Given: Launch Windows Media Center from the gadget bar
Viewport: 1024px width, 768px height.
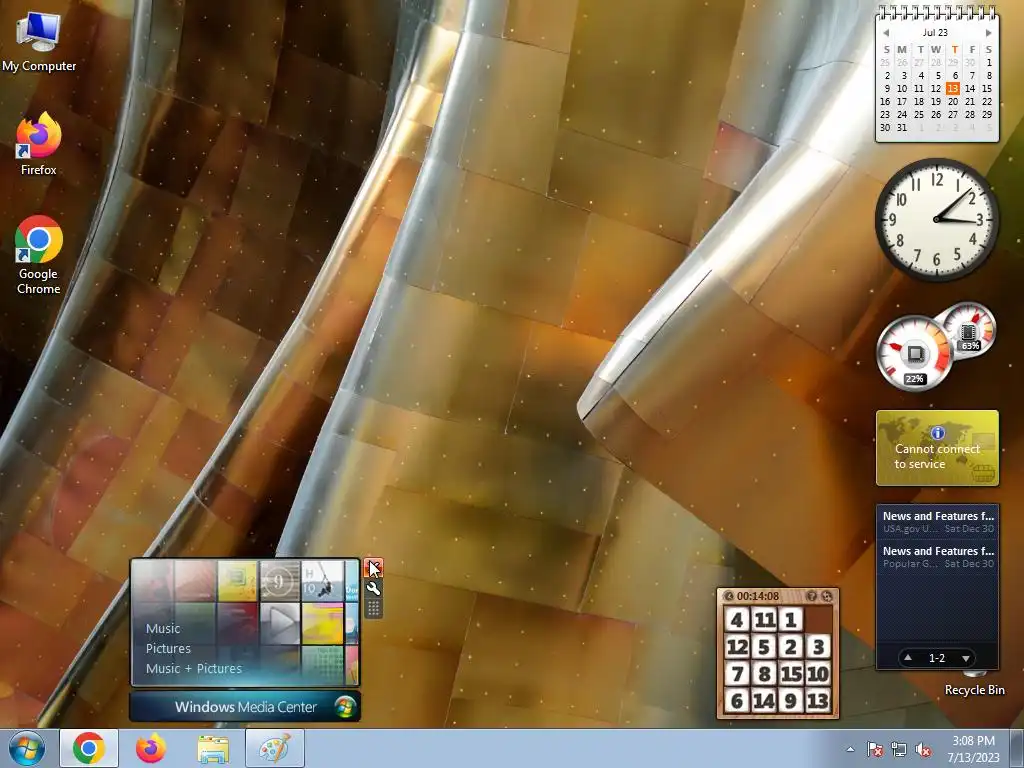Looking at the screenshot, I should pyautogui.click(x=245, y=707).
